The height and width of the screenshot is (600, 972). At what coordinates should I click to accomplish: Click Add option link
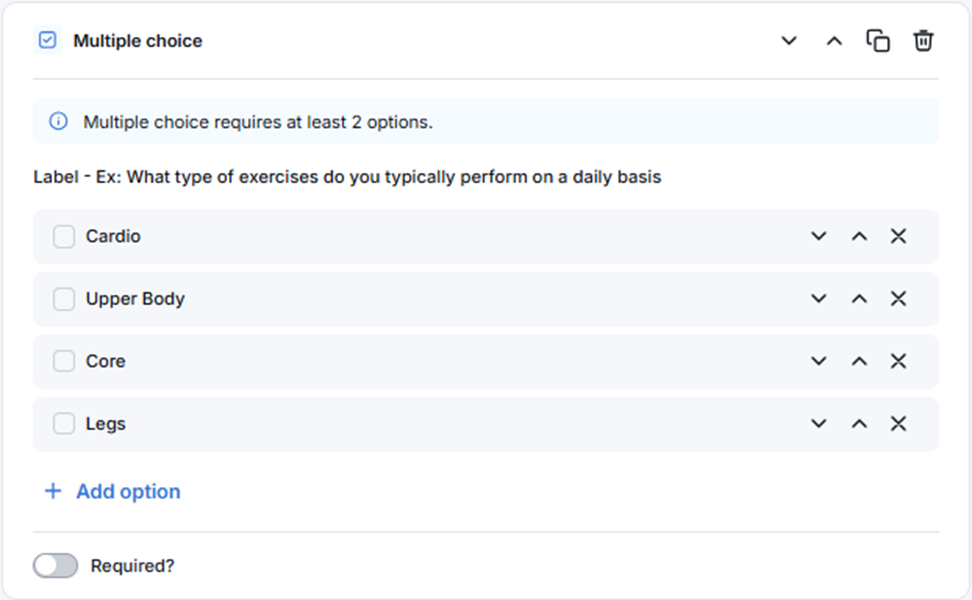(128, 492)
